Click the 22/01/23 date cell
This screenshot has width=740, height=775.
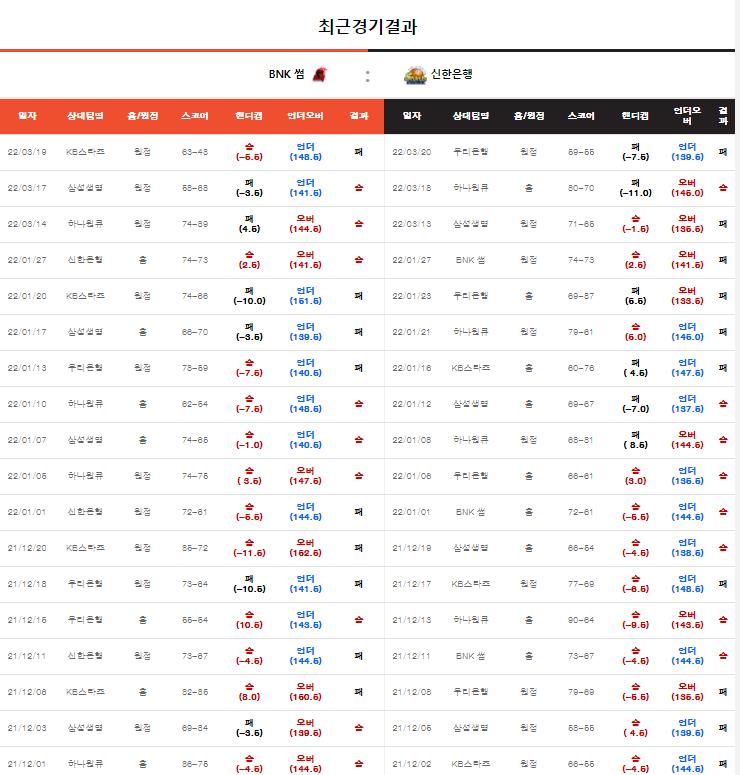(x=412, y=296)
